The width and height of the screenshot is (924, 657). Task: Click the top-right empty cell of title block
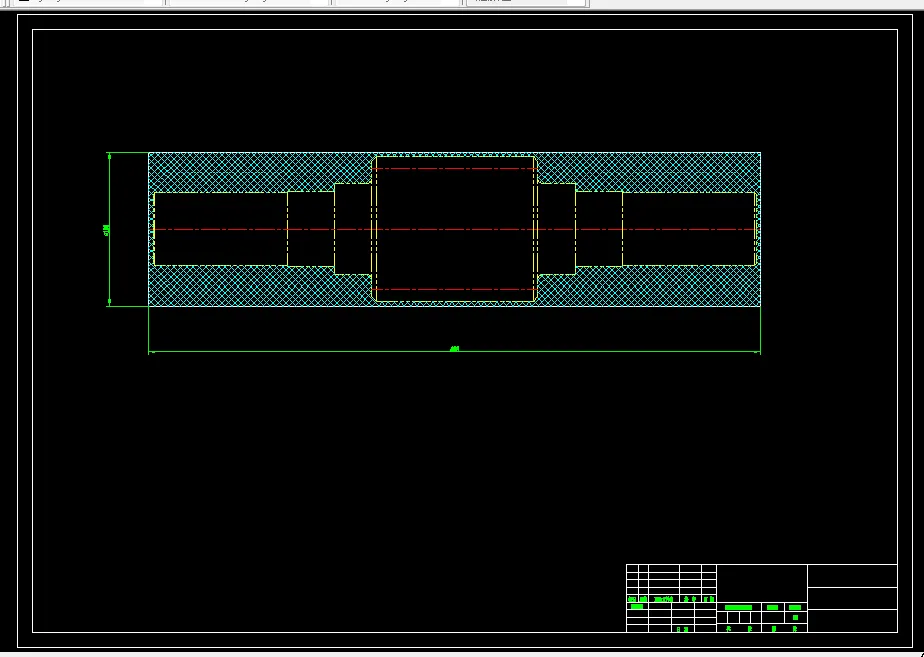852,576
